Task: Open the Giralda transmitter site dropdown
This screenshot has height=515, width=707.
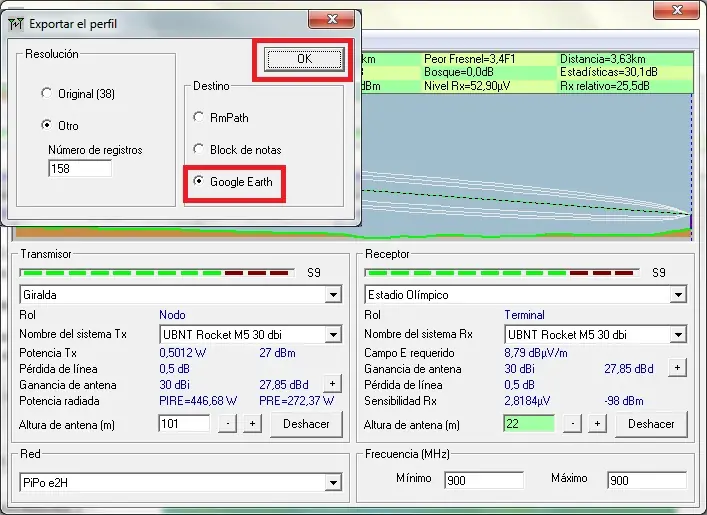Action: pyautogui.click(x=333, y=295)
